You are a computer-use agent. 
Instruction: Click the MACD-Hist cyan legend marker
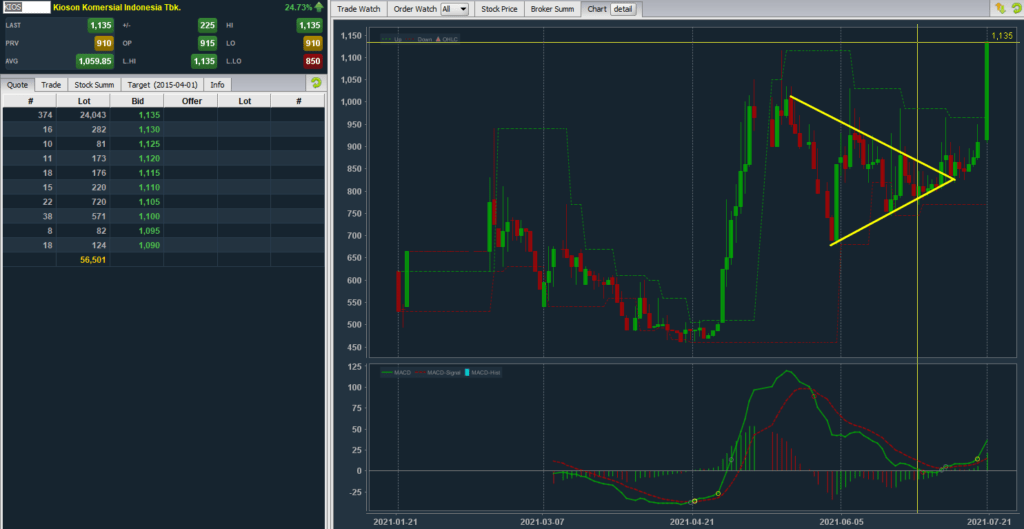click(x=467, y=372)
